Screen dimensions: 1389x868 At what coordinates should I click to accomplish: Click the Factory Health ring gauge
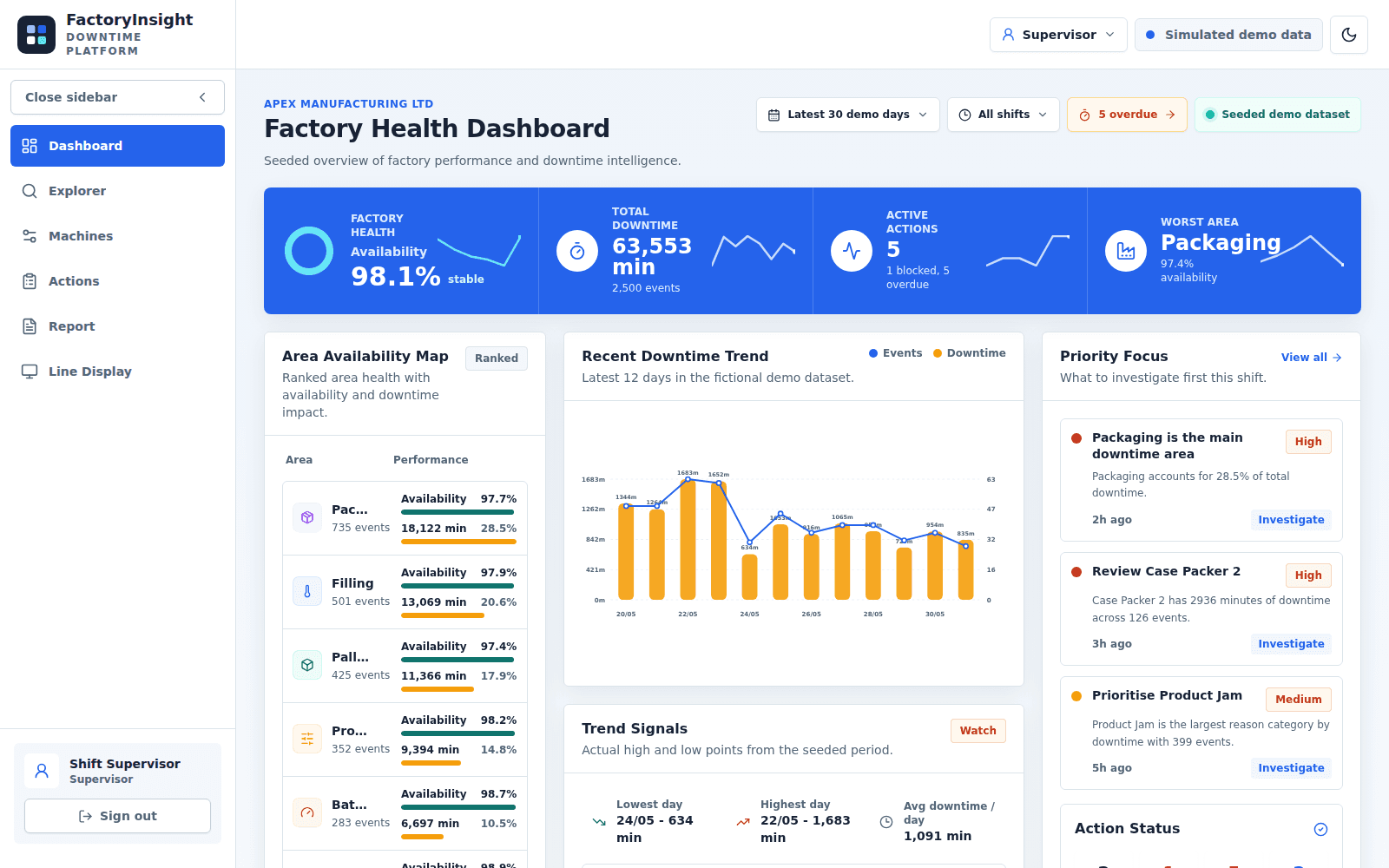(309, 251)
